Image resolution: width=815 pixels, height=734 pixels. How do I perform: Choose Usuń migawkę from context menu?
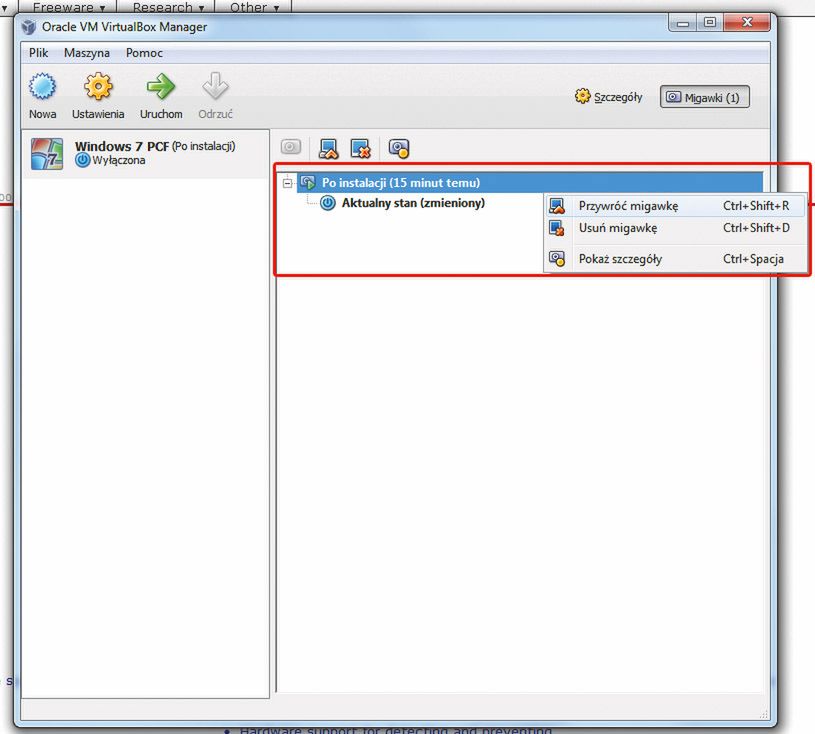[676, 228]
